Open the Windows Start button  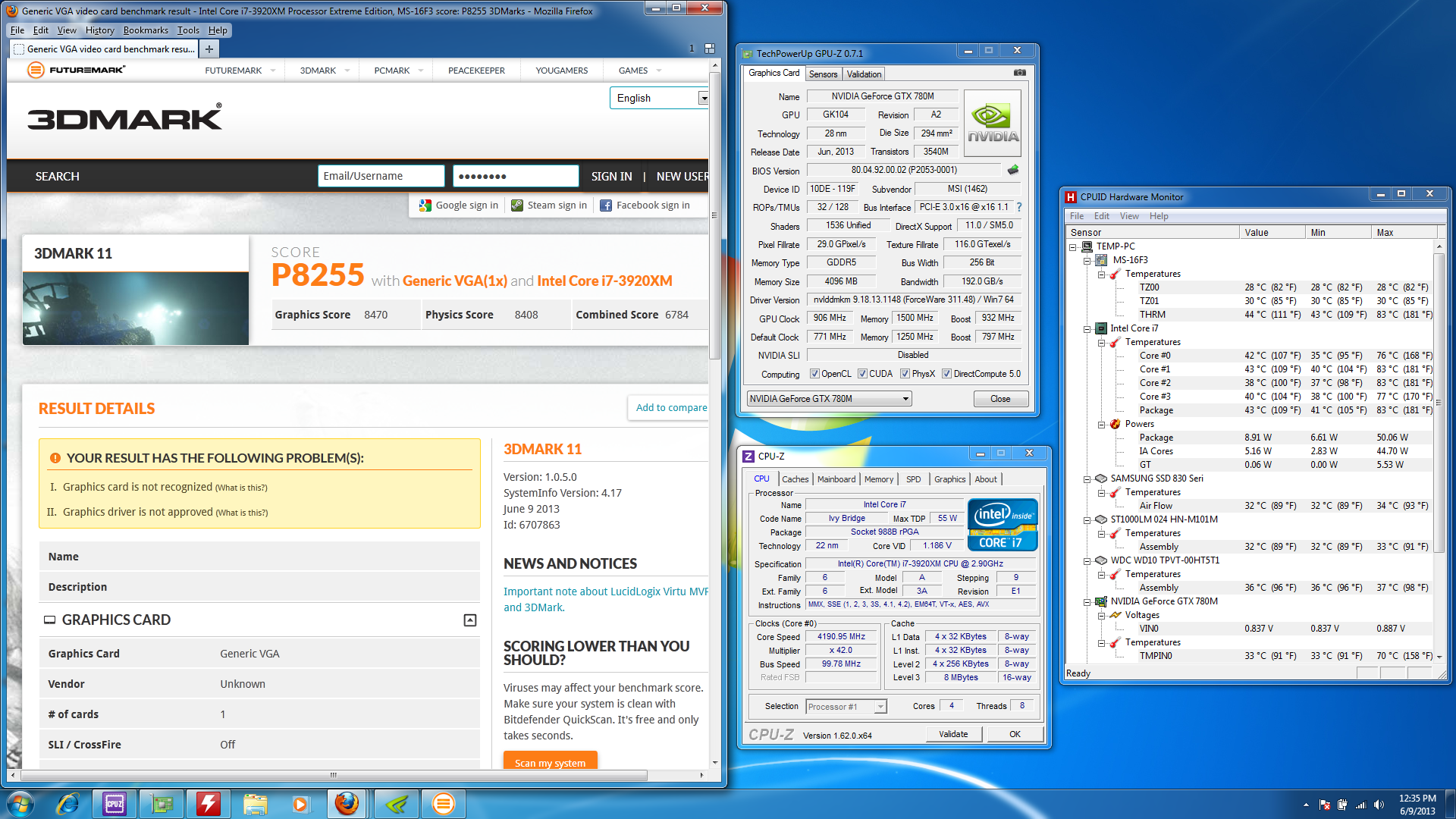20,803
